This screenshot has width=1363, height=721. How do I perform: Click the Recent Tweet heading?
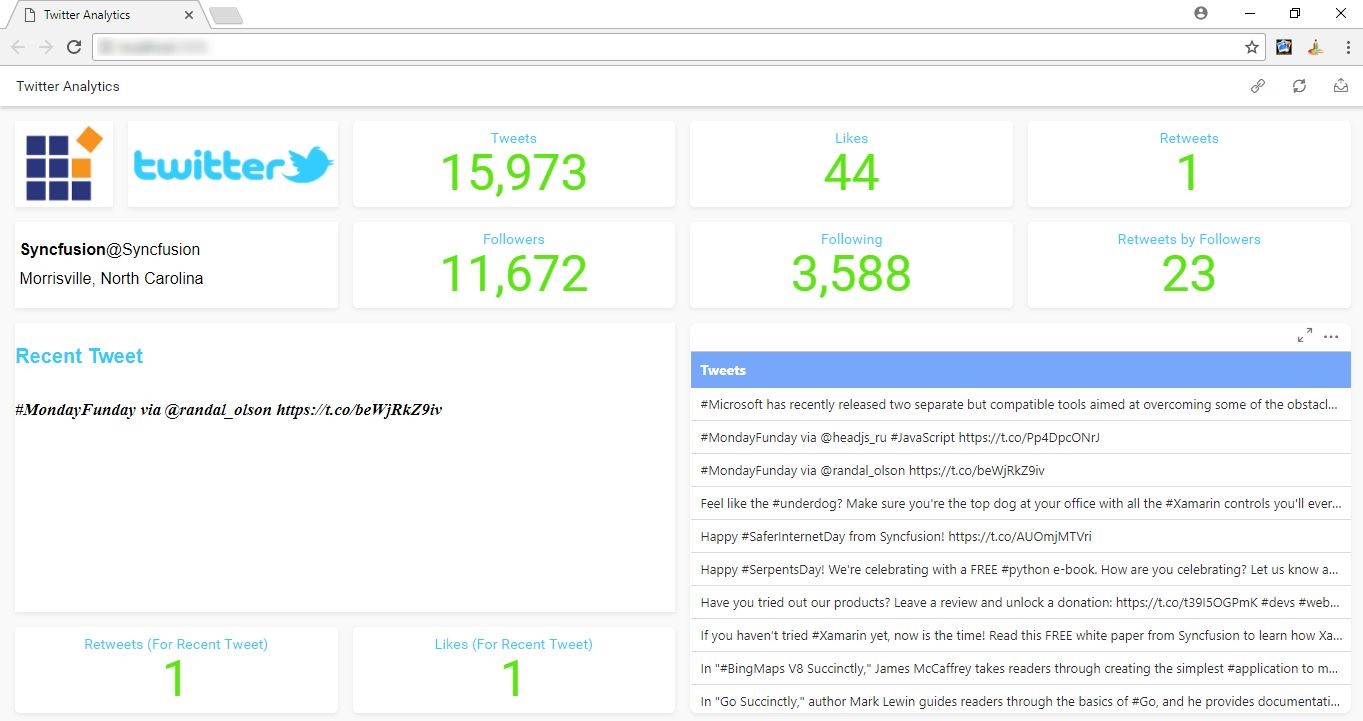(x=79, y=356)
